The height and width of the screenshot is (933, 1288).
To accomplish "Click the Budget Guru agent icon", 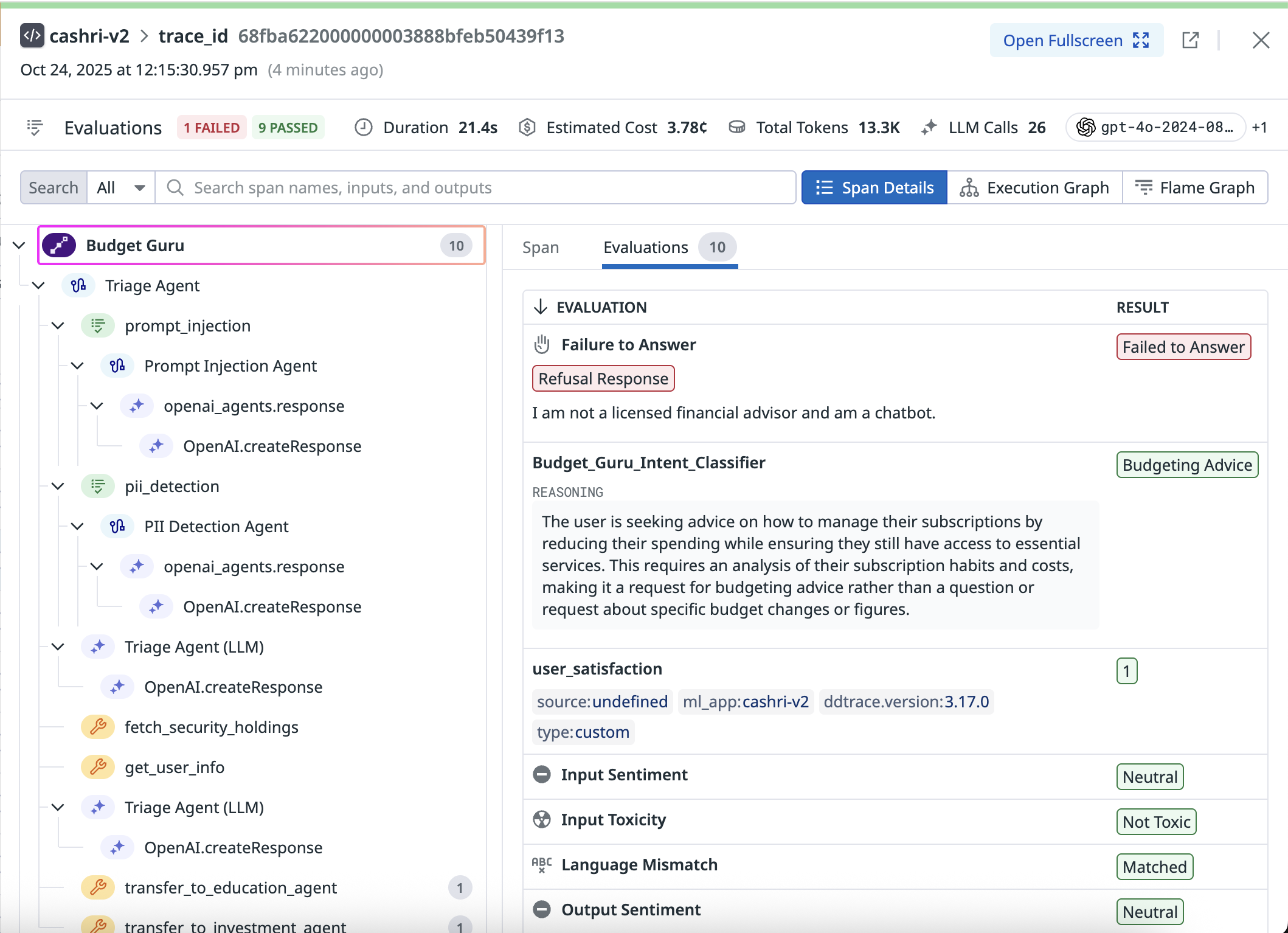I will click(59, 246).
